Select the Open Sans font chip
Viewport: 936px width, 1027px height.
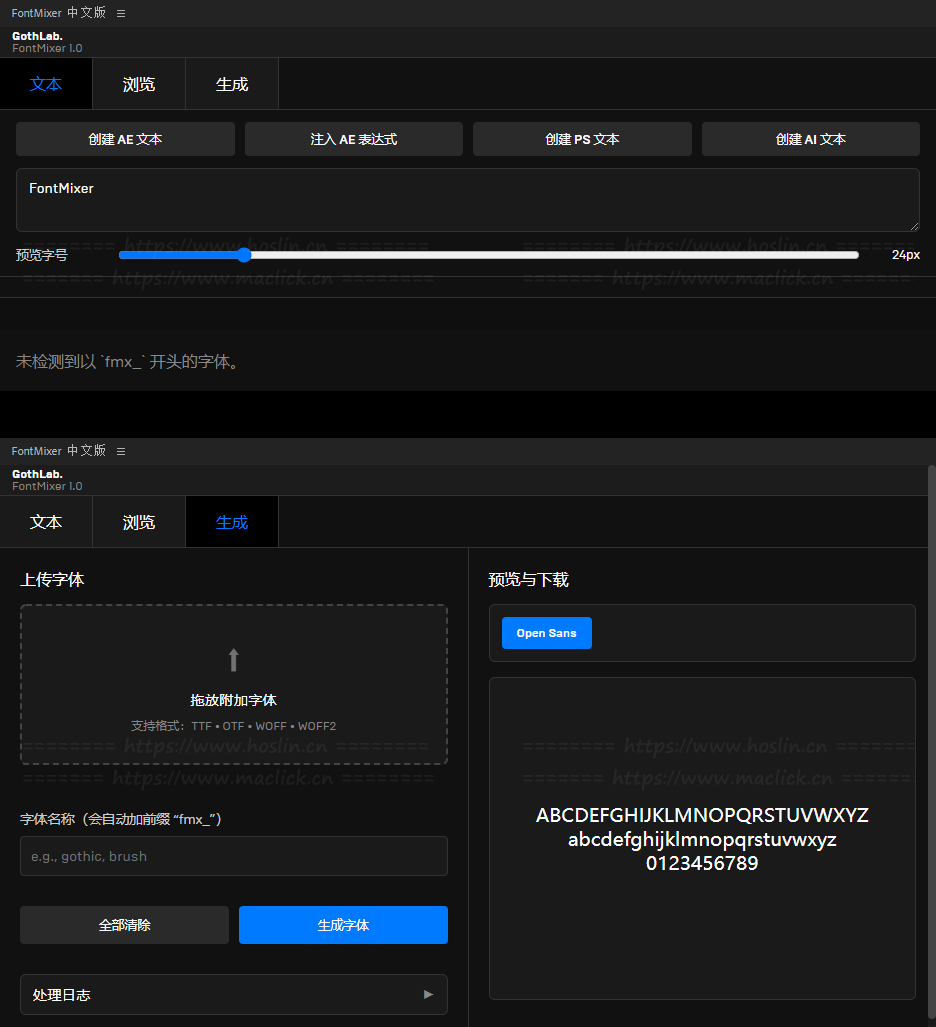click(x=546, y=634)
